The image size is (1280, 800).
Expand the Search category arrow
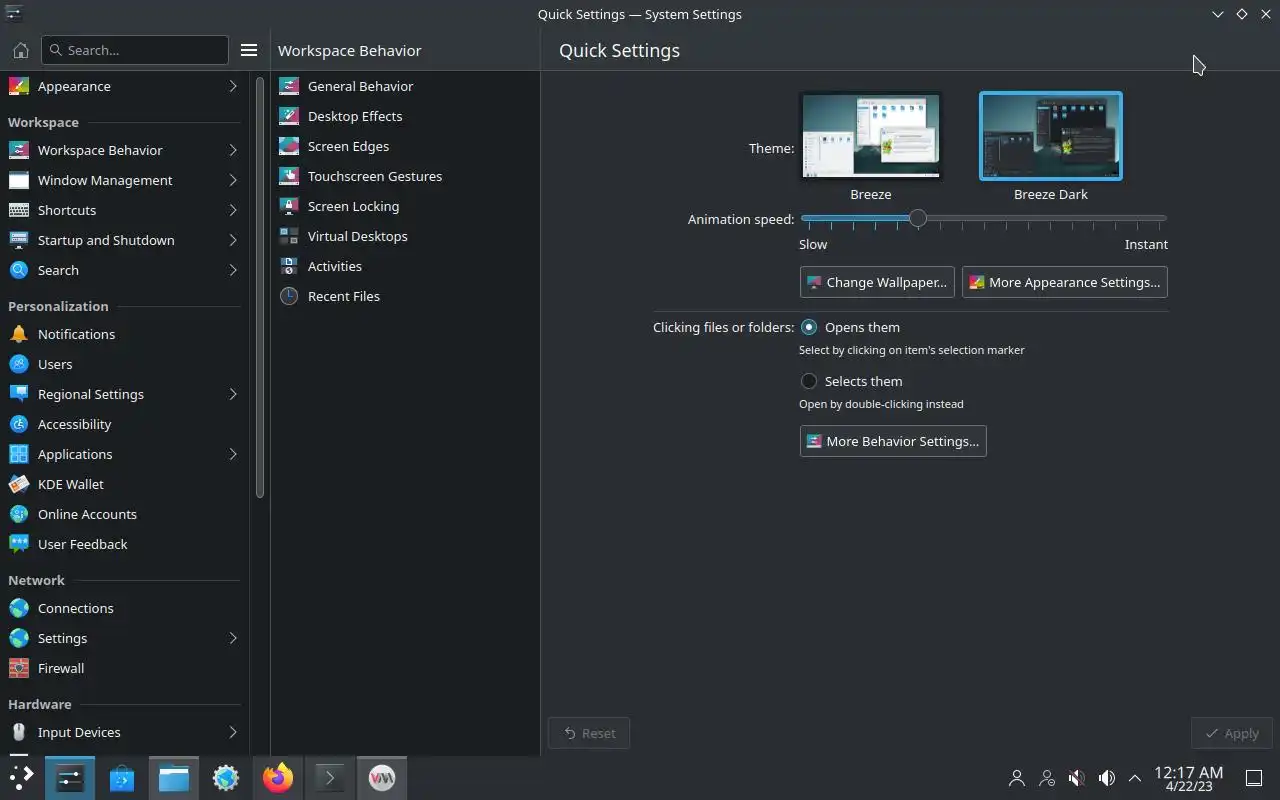(233, 270)
